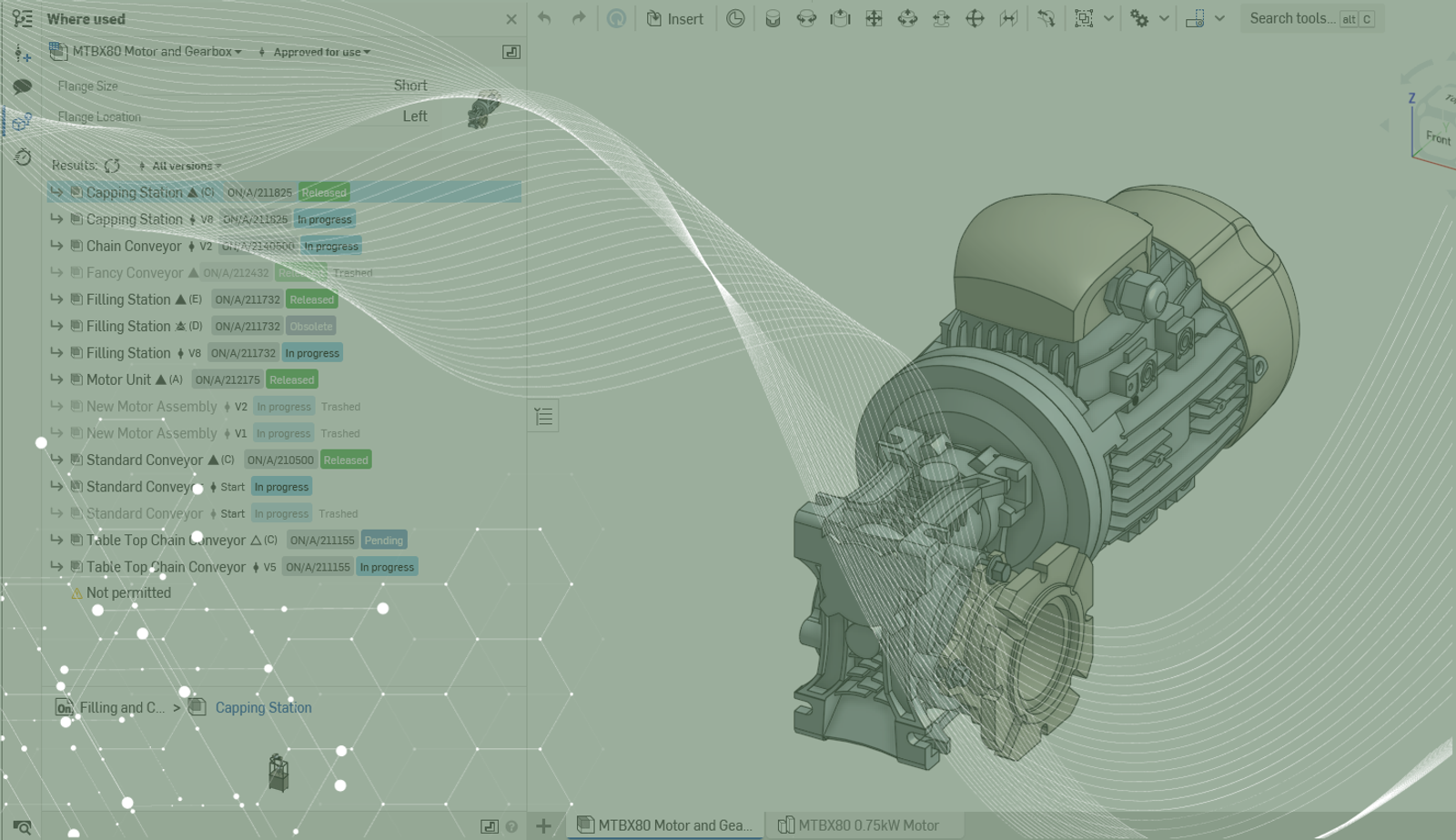Select the Revolute mate tool icon
This screenshot has height=840, width=1456.
tap(806, 19)
